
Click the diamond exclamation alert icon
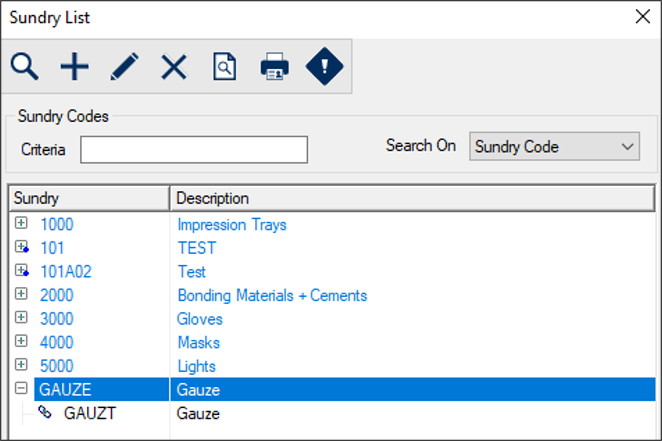(324, 66)
